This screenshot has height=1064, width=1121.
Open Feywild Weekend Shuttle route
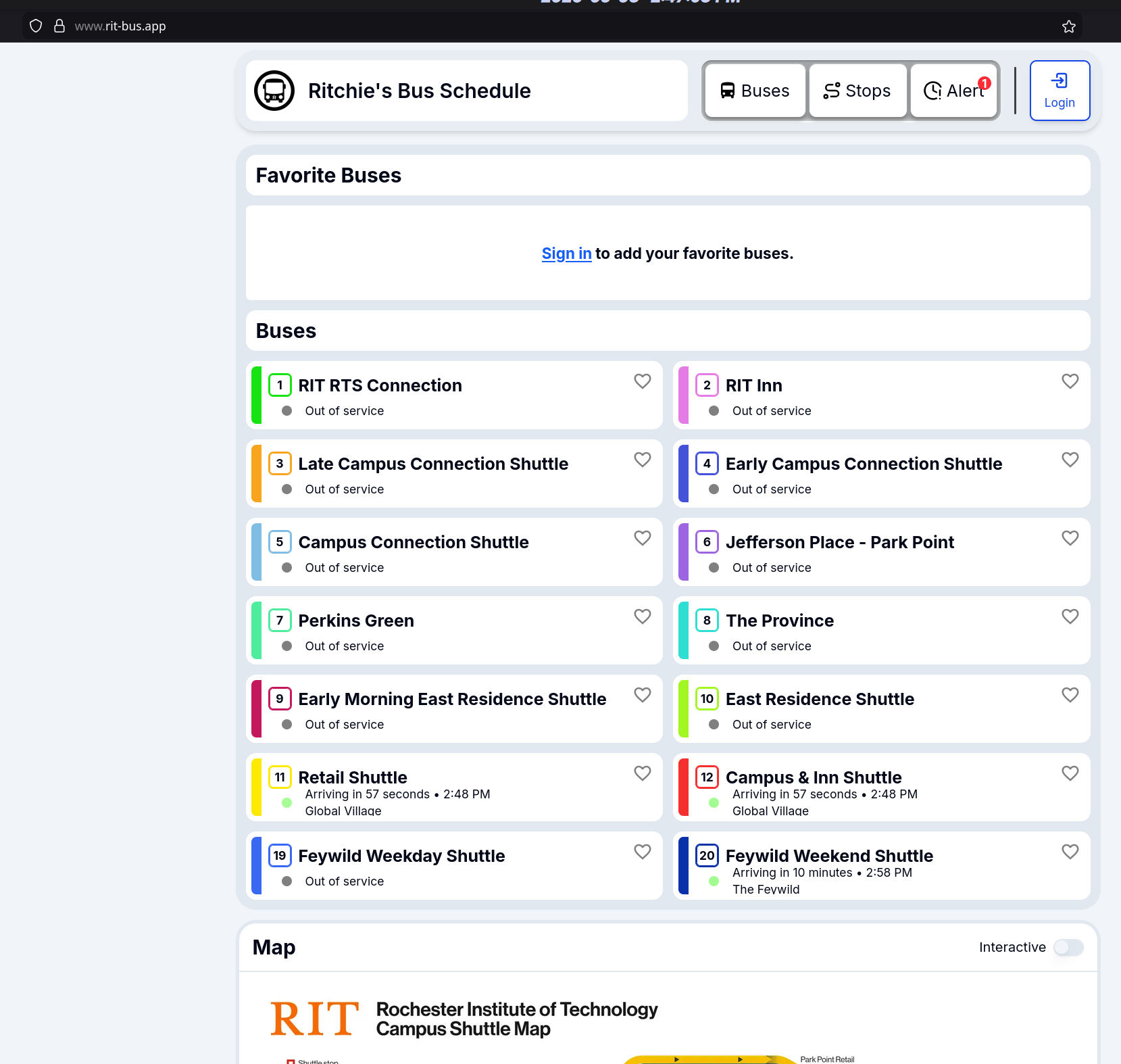click(882, 866)
